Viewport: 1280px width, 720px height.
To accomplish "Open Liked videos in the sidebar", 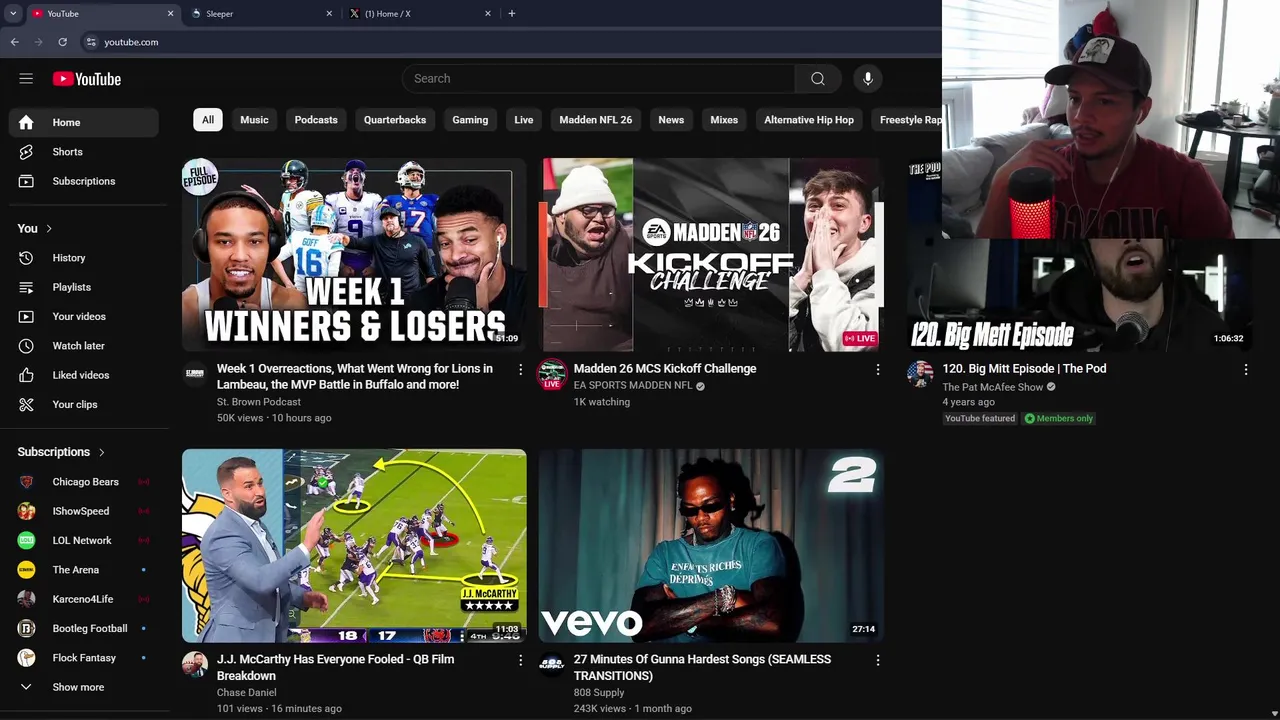I will (x=84, y=375).
